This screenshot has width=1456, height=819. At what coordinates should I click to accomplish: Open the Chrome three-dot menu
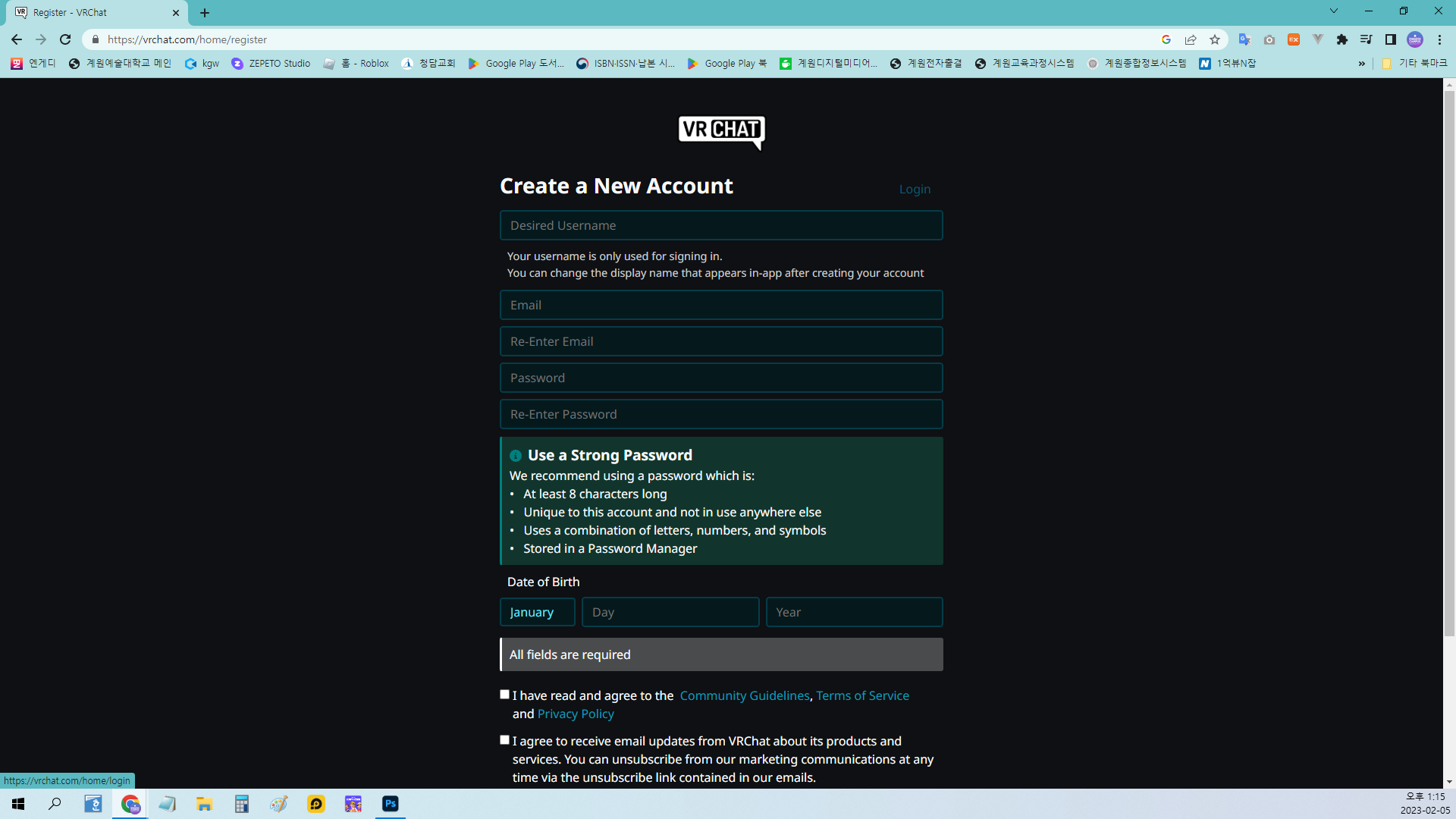[x=1439, y=39]
